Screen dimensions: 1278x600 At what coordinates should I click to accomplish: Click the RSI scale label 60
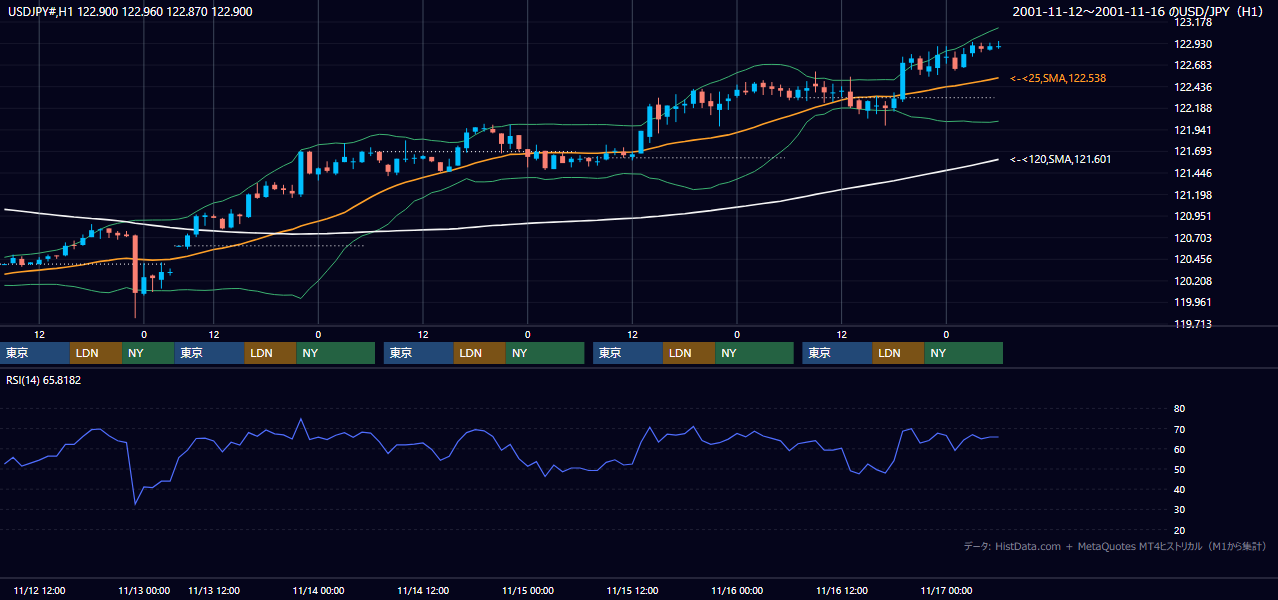pos(1179,449)
